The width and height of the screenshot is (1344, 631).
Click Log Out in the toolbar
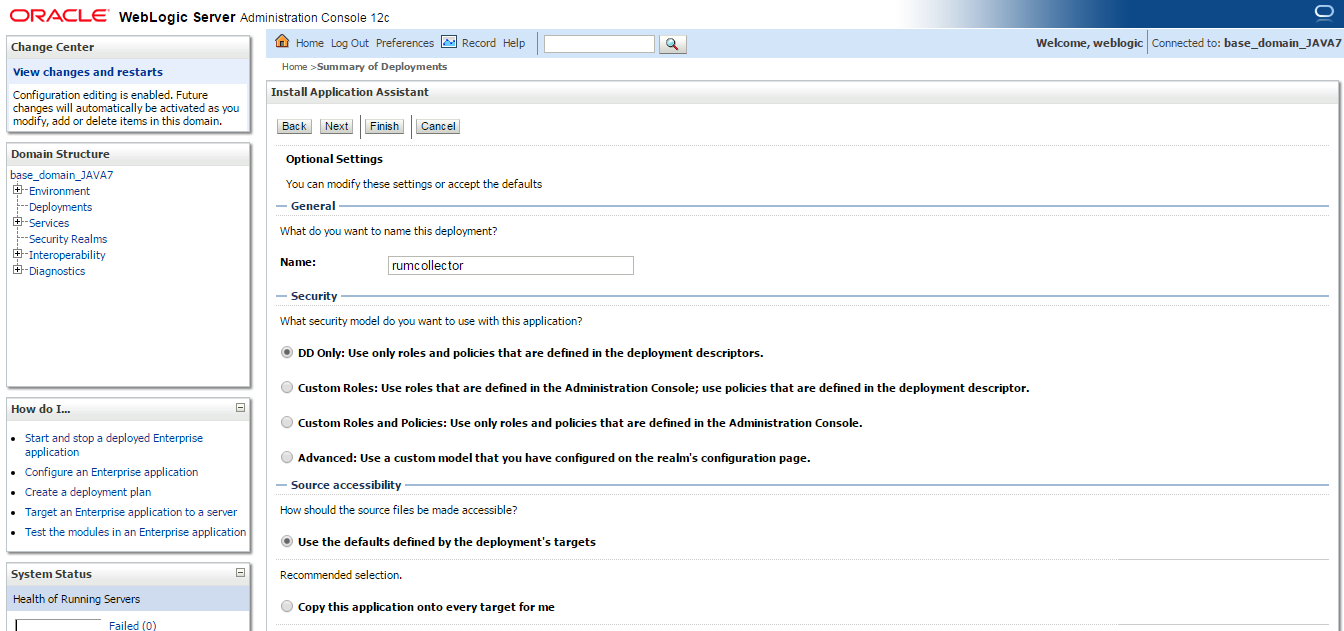tap(350, 43)
